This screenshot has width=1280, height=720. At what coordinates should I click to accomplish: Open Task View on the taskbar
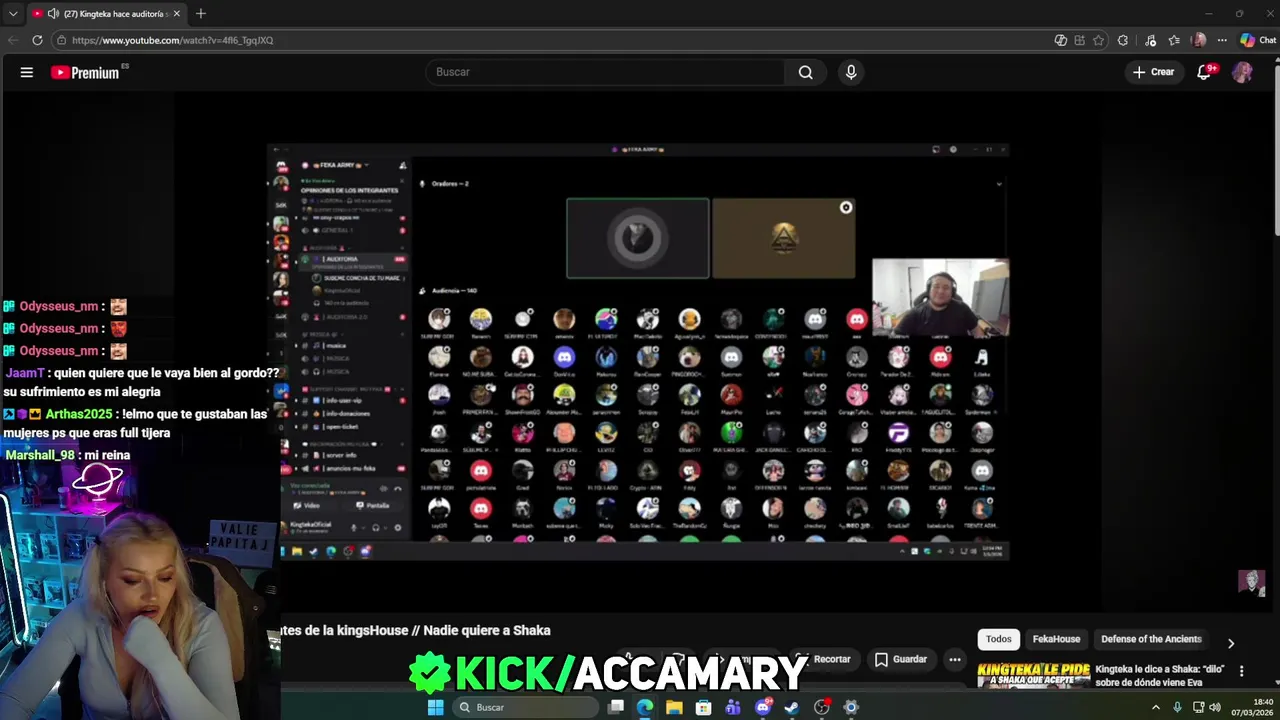coord(616,707)
